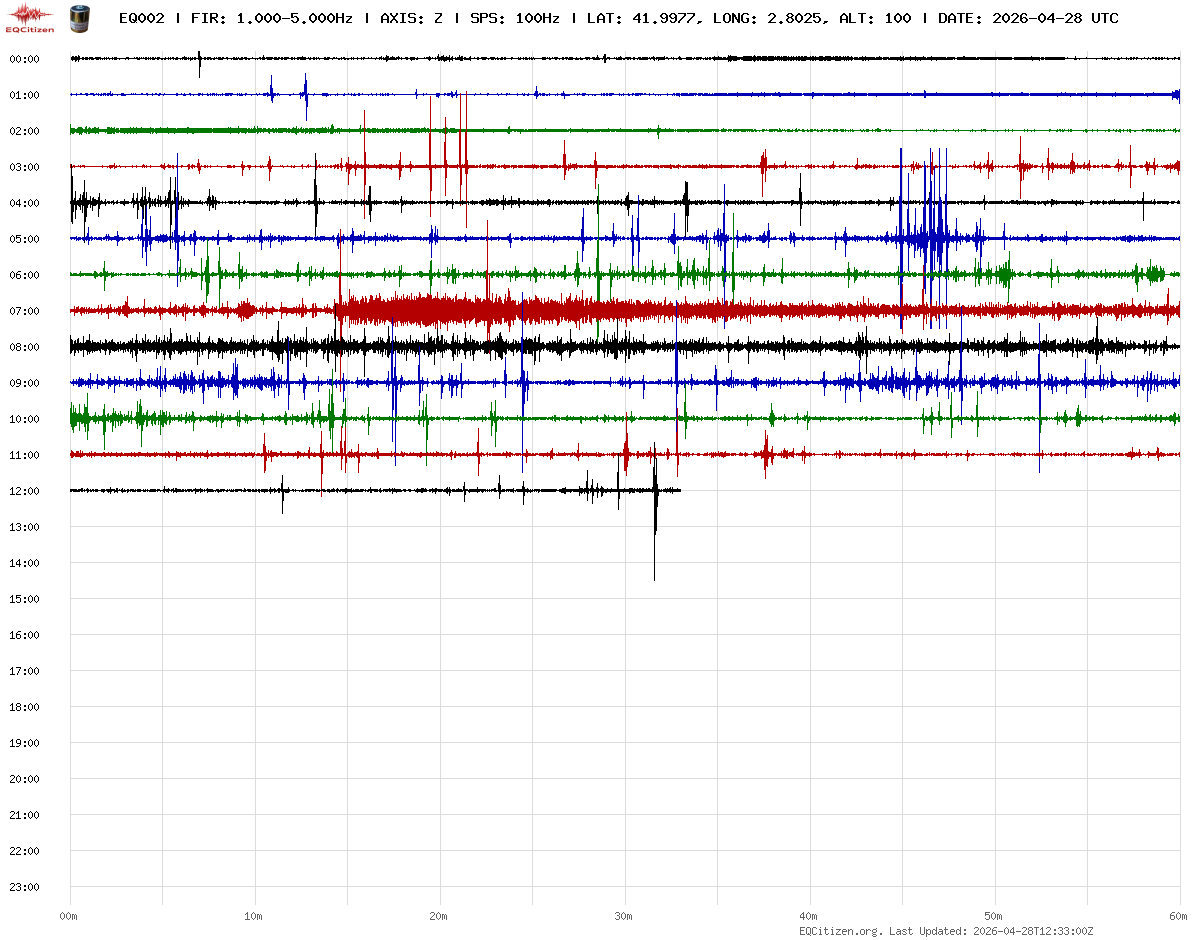Select the 23:00 hour row label
1200x940 pixels.
tap(24, 887)
